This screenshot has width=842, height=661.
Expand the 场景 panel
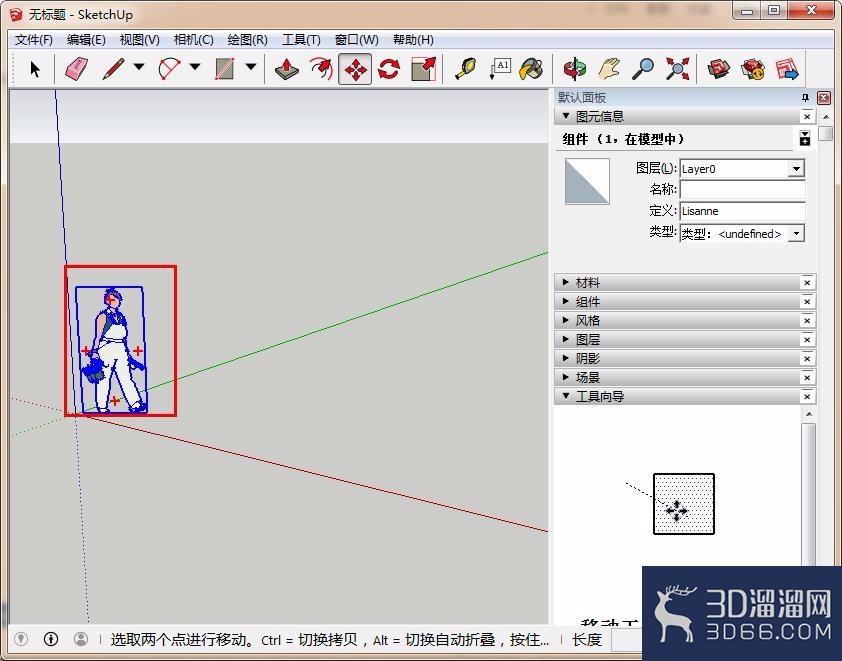(565, 377)
